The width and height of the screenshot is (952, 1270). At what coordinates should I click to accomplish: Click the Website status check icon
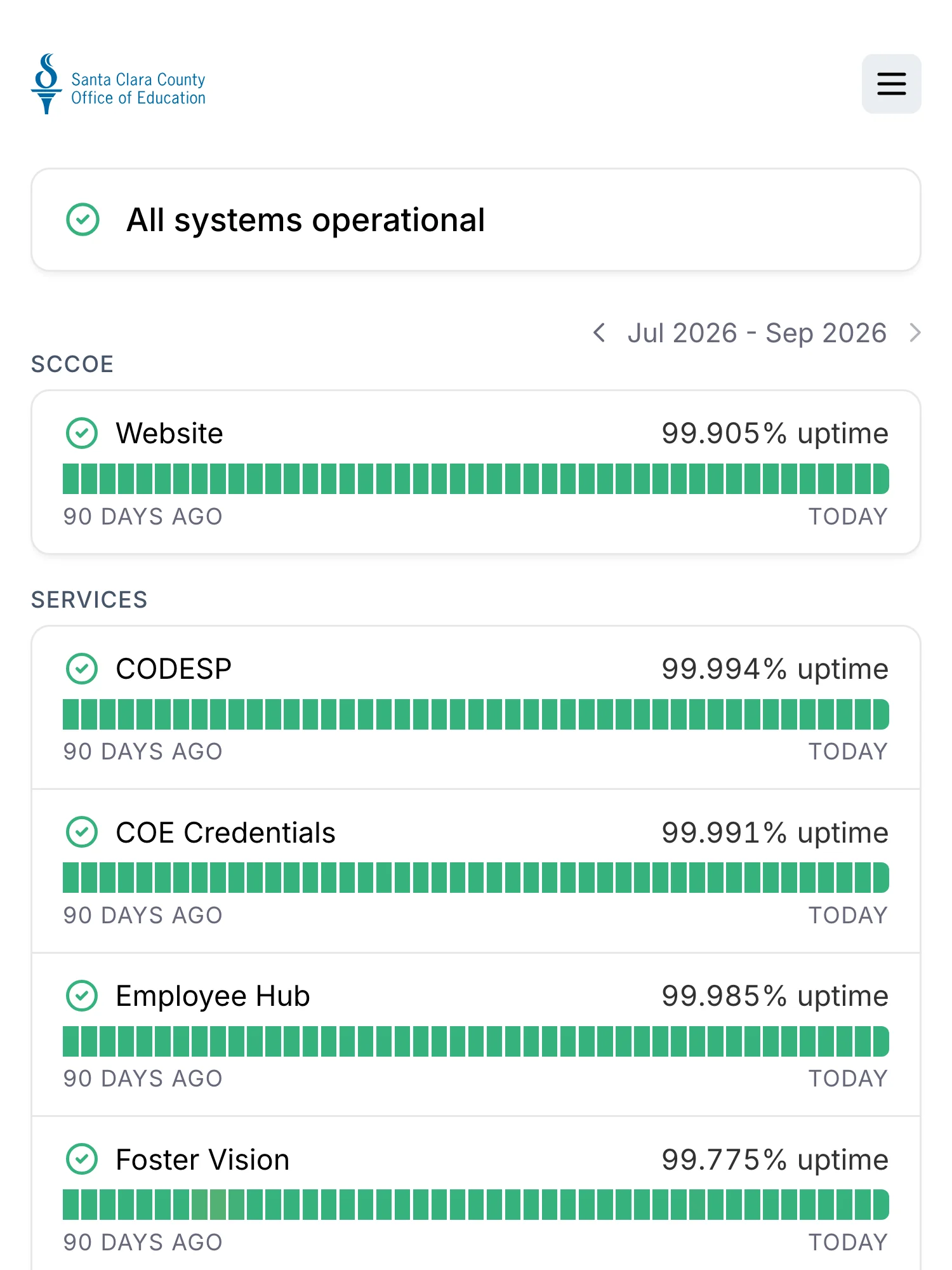point(82,433)
